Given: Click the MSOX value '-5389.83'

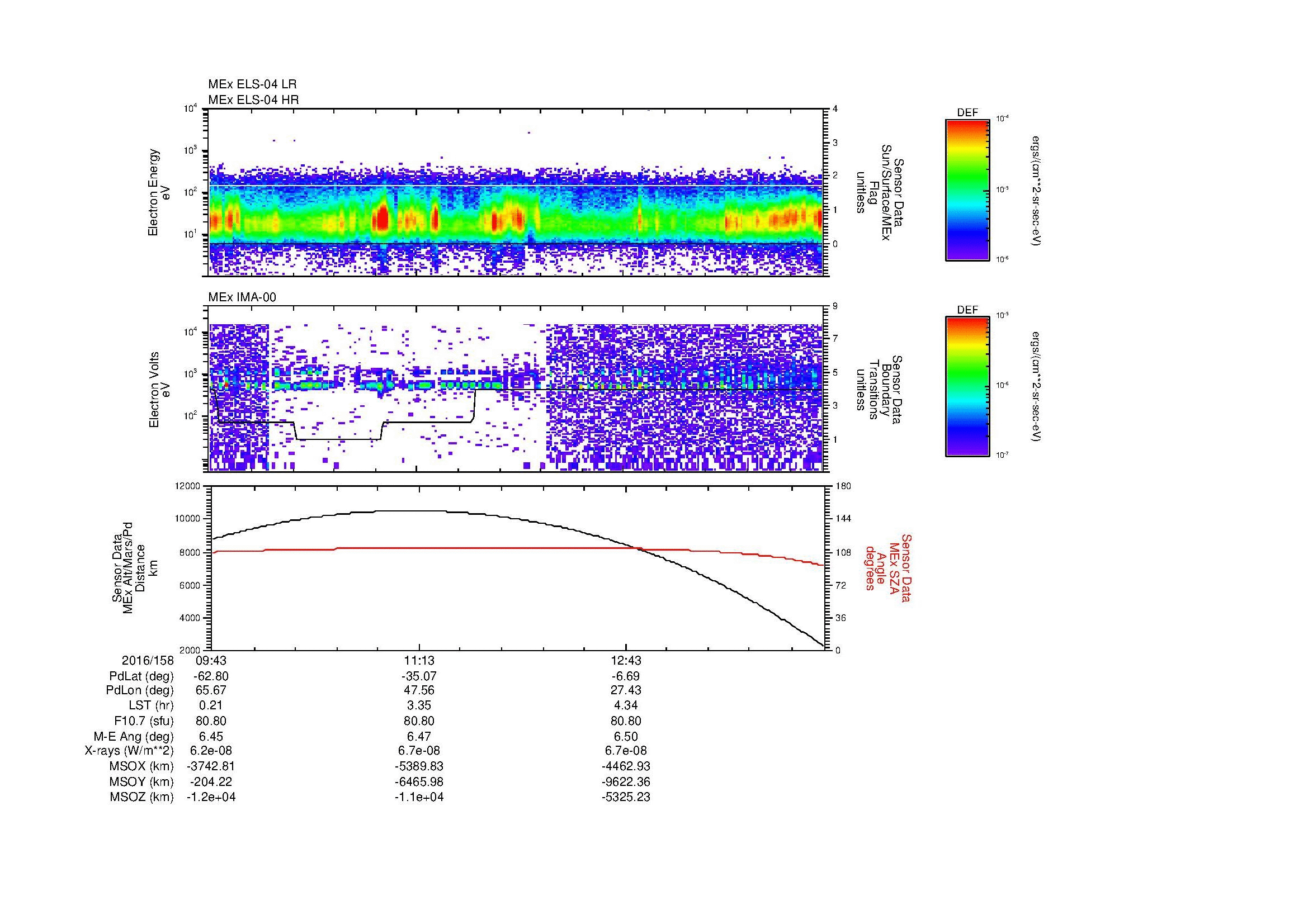Looking at the screenshot, I should point(419,766).
